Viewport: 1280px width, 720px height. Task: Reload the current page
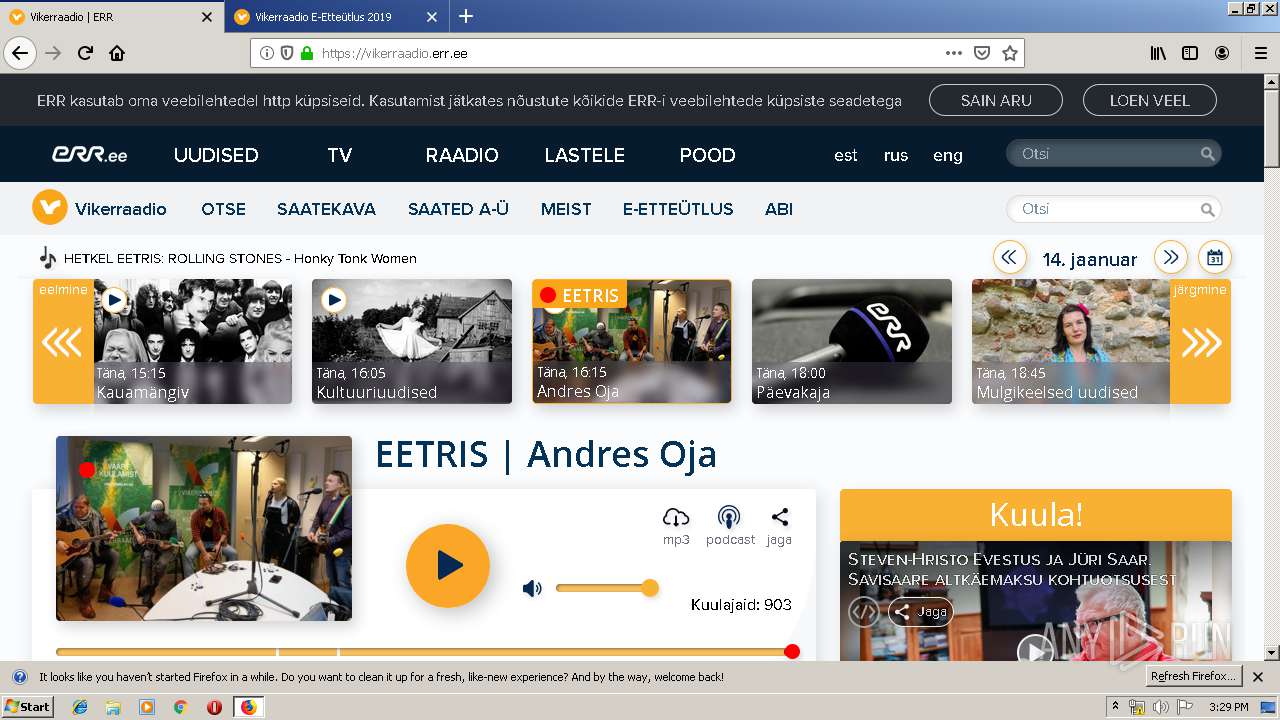click(85, 53)
